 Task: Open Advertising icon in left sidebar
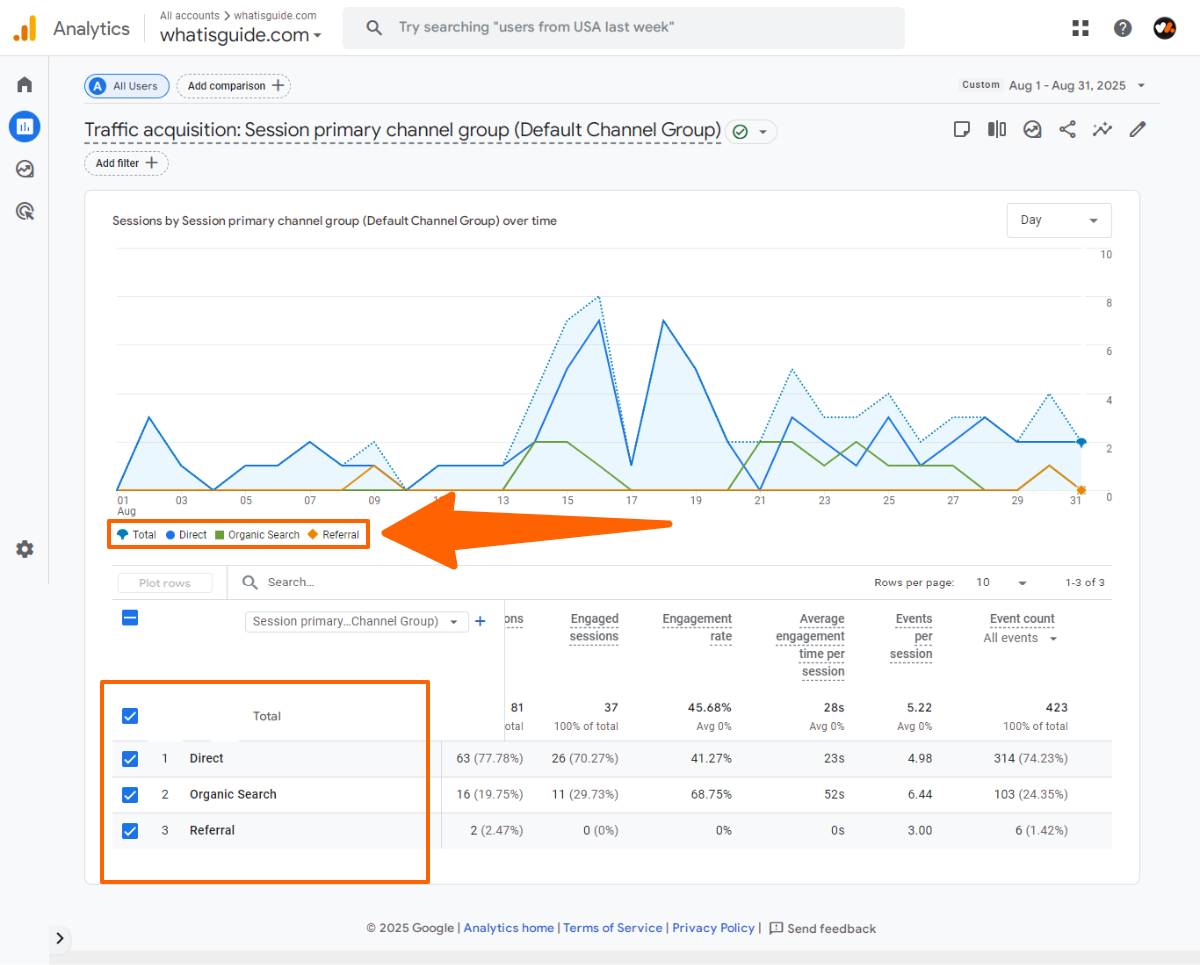(x=24, y=211)
